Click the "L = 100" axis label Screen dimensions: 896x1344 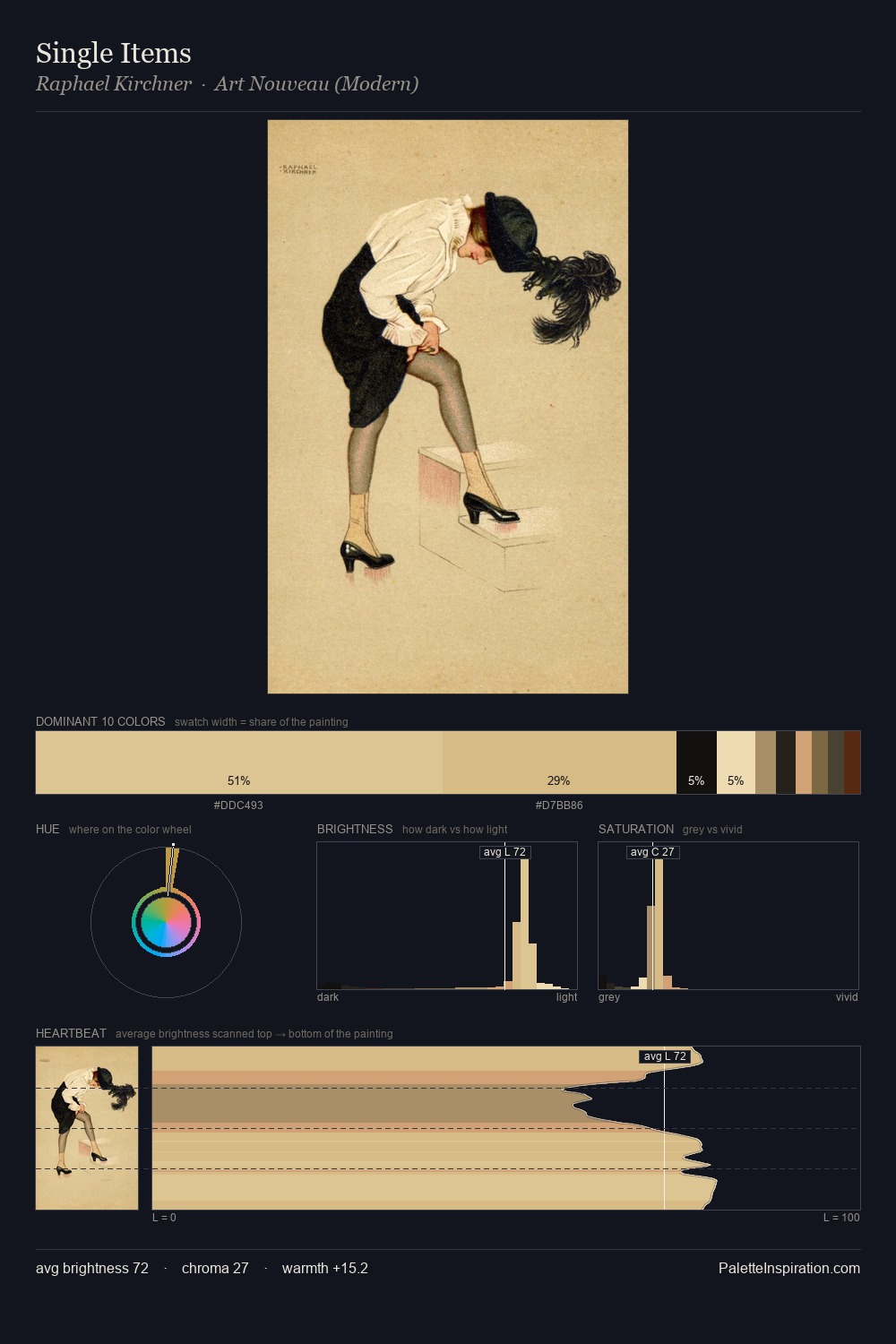(841, 1218)
